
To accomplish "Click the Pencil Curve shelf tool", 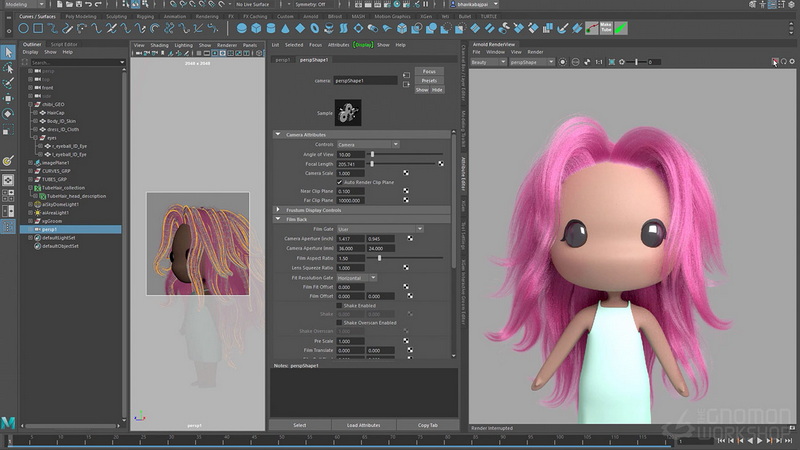I will (67, 29).
